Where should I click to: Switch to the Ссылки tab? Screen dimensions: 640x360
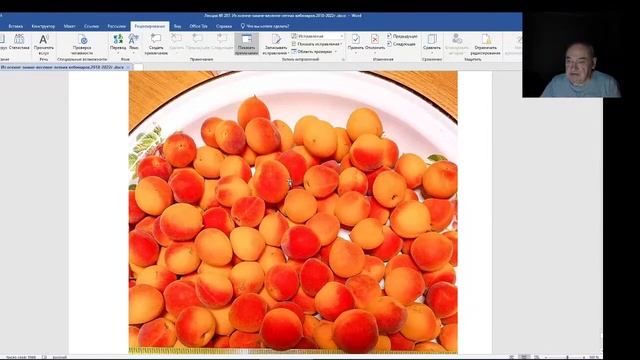point(91,26)
